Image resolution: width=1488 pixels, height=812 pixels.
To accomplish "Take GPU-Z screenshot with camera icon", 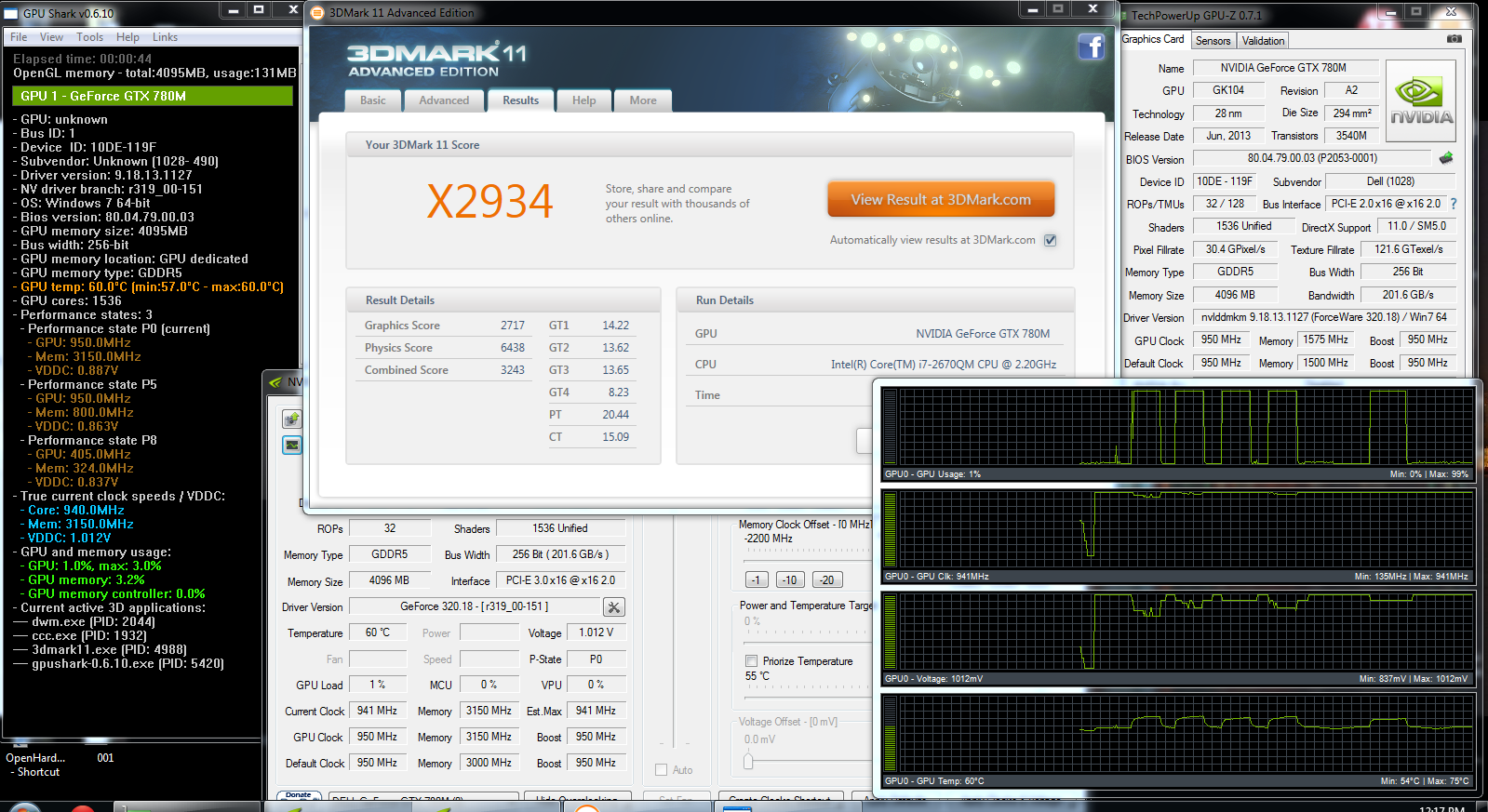I will (x=1454, y=39).
